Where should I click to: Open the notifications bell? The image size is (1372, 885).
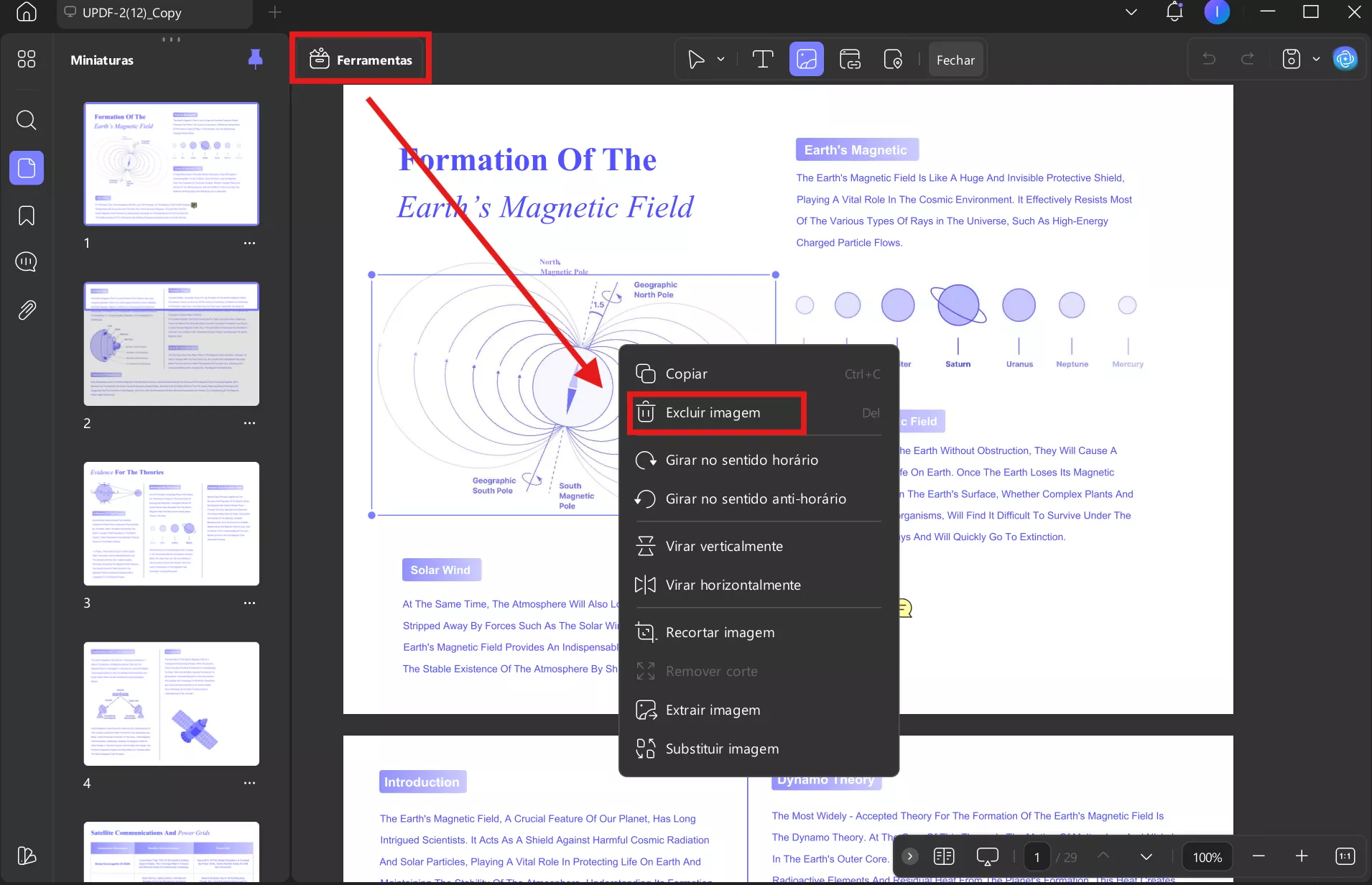[x=1174, y=11]
